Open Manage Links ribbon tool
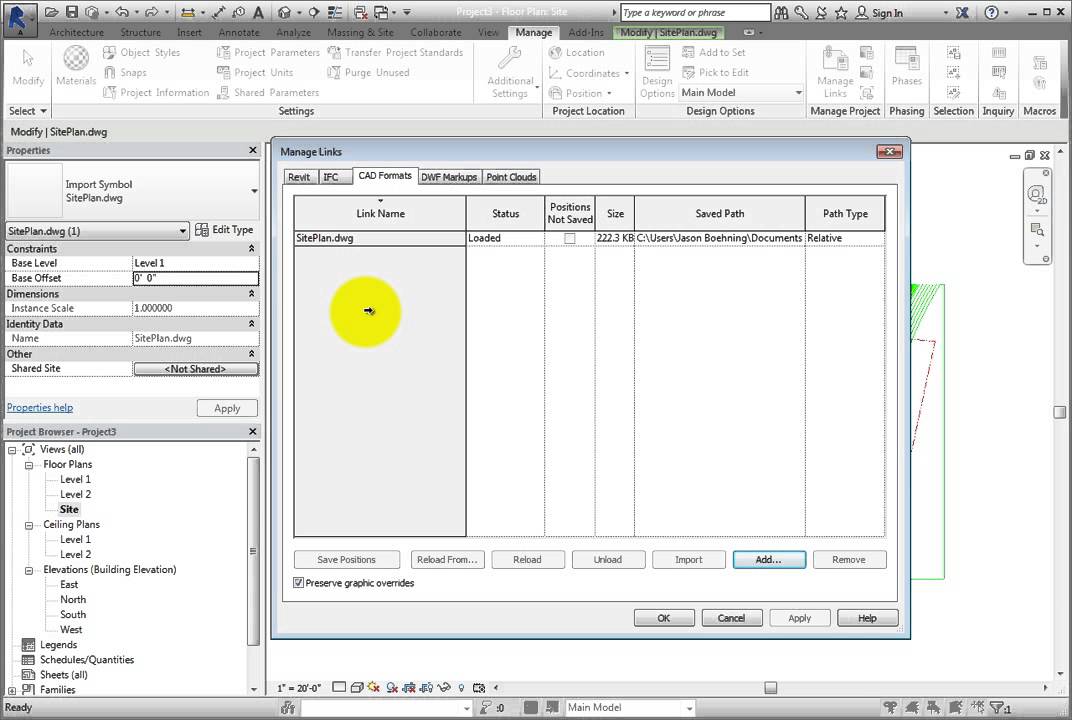 (835, 72)
